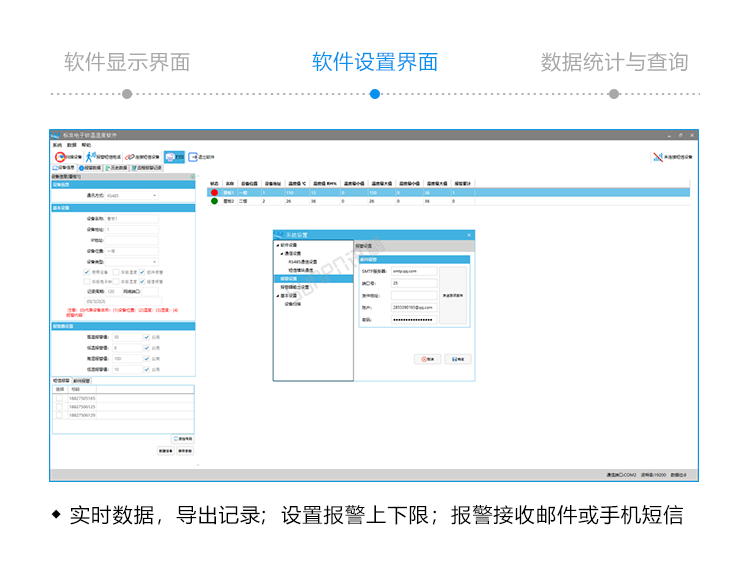
Task: Click the link-chain device connection icon
Action: [x=130, y=157]
